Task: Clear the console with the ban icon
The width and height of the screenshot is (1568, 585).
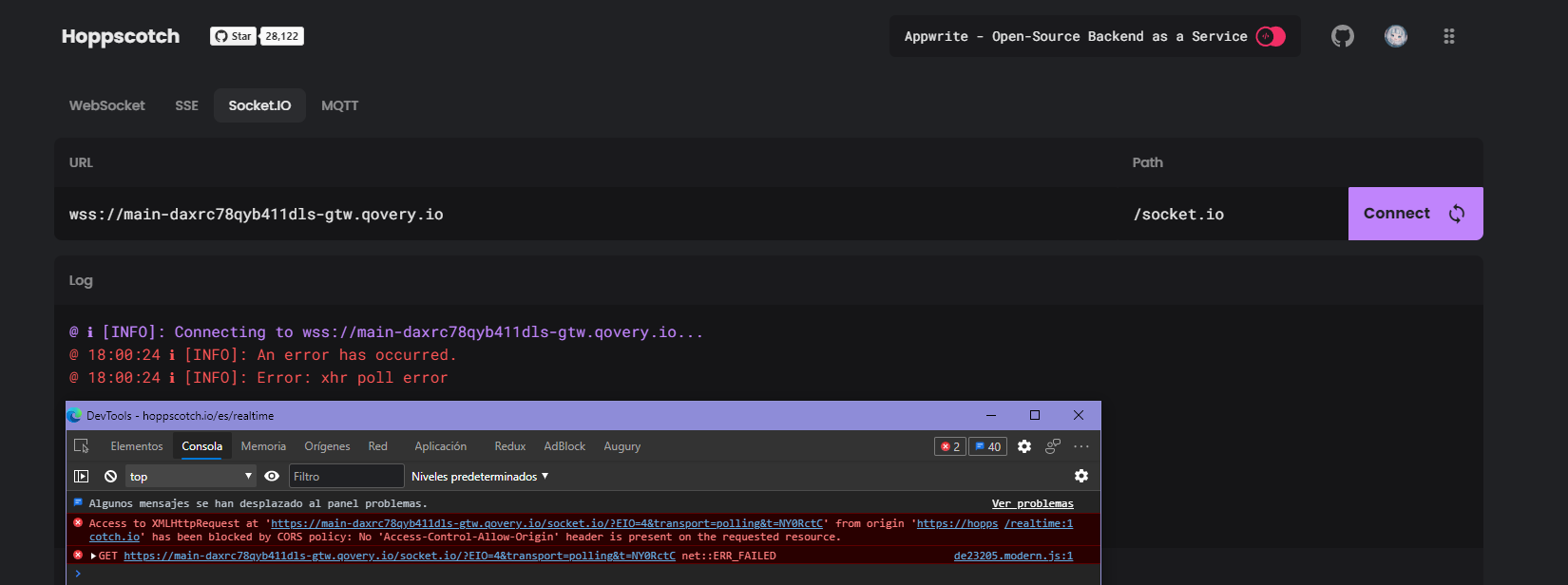Action: [111, 477]
